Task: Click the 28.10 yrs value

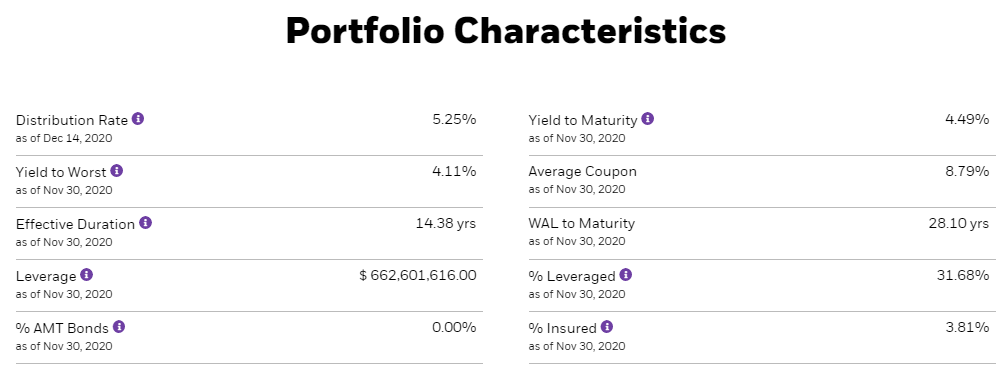Action: tap(959, 224)
